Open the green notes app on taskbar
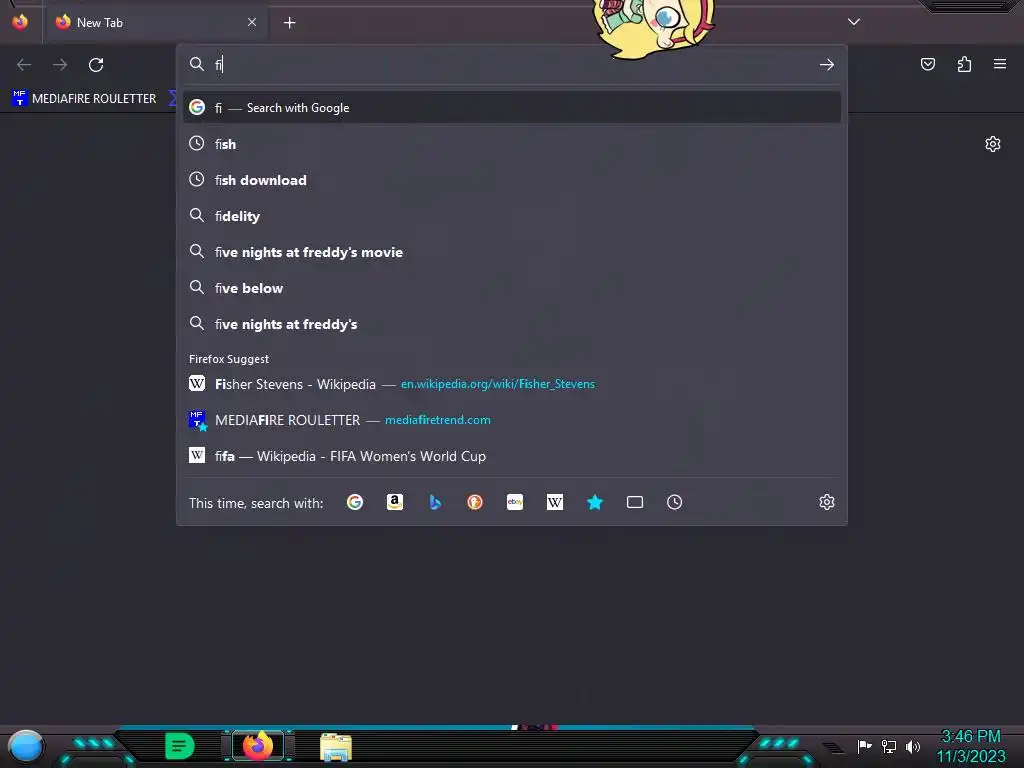 180,746
